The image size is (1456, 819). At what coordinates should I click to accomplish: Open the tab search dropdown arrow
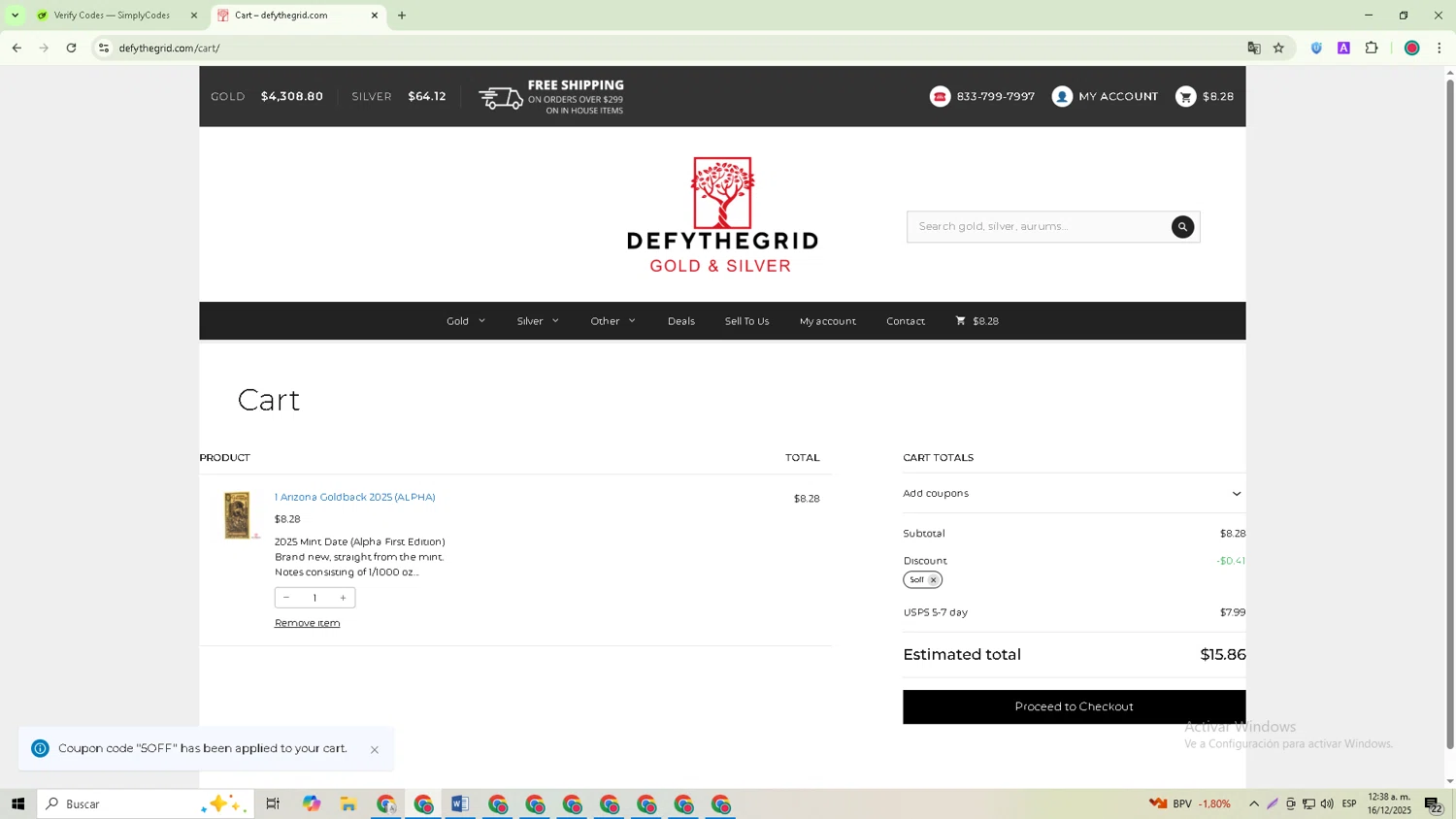tap(15, 16)
